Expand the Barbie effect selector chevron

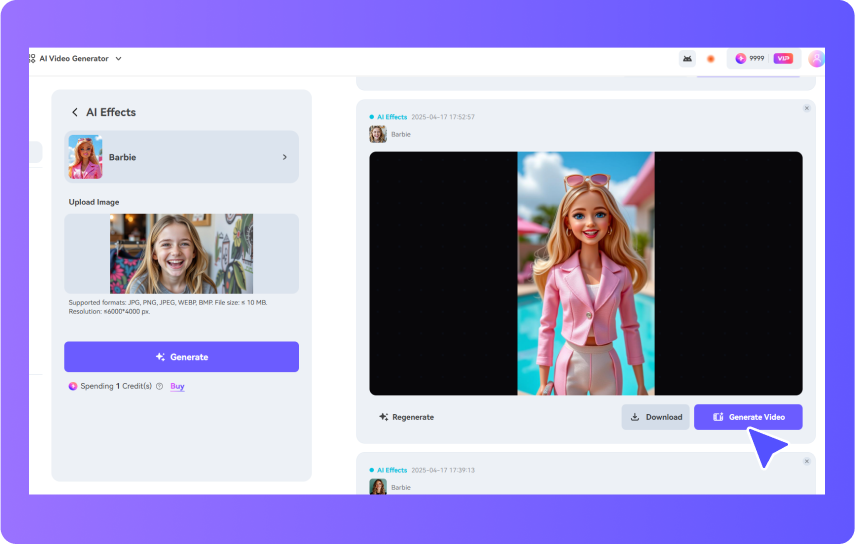(x=285, y=157)
